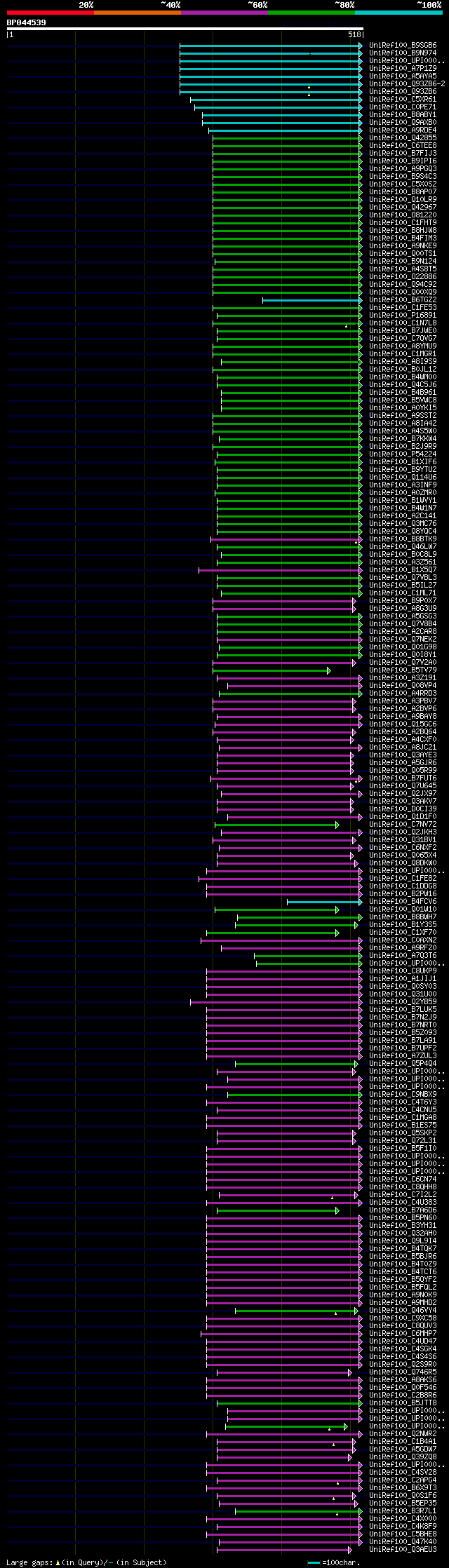The height and width of the screenshot is (1568, 449).
Task: Click the UniRef100_C1ML71 label
Action: [403, 593]
